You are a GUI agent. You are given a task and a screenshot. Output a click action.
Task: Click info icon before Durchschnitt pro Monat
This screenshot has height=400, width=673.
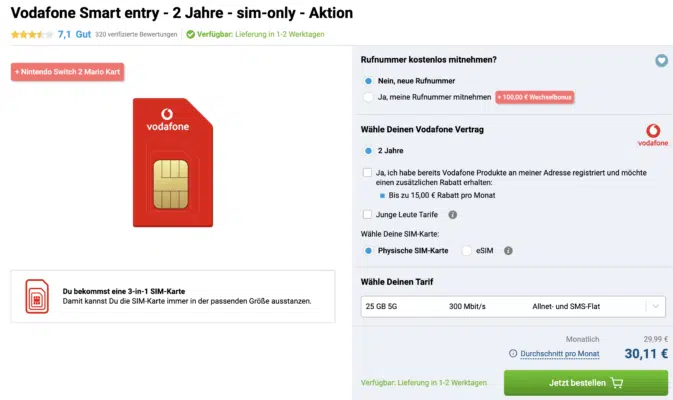[513, 353]
